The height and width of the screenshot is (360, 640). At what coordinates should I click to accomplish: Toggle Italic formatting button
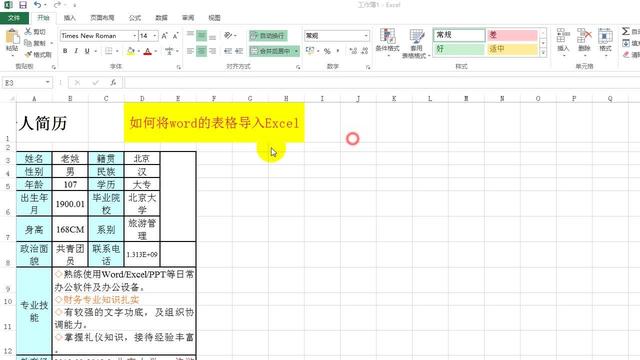(x=76, y=51)
